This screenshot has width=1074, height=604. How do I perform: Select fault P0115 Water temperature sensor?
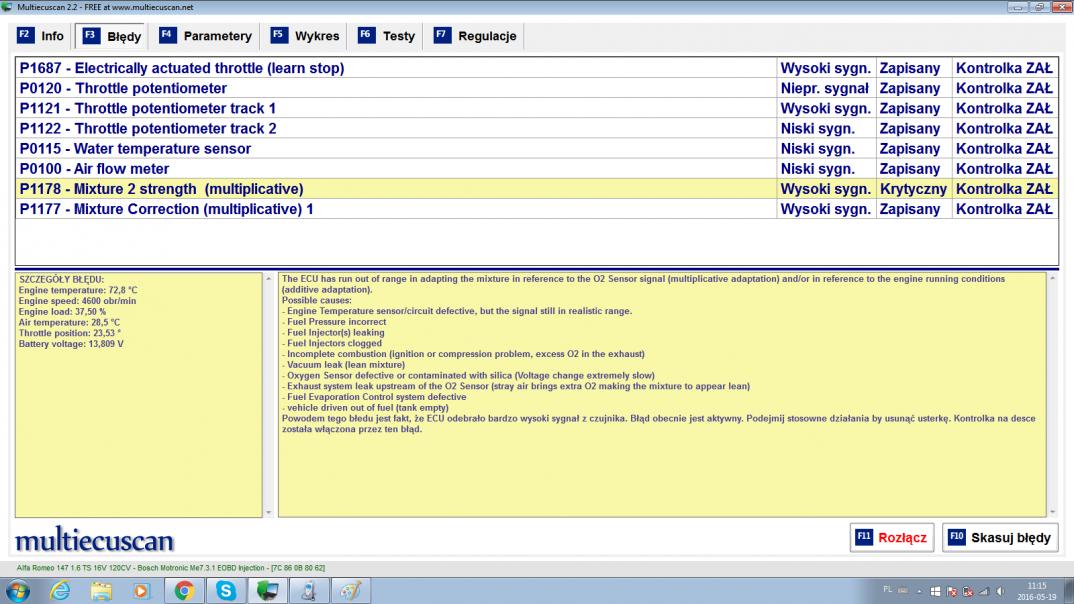[x=537, y=149]
